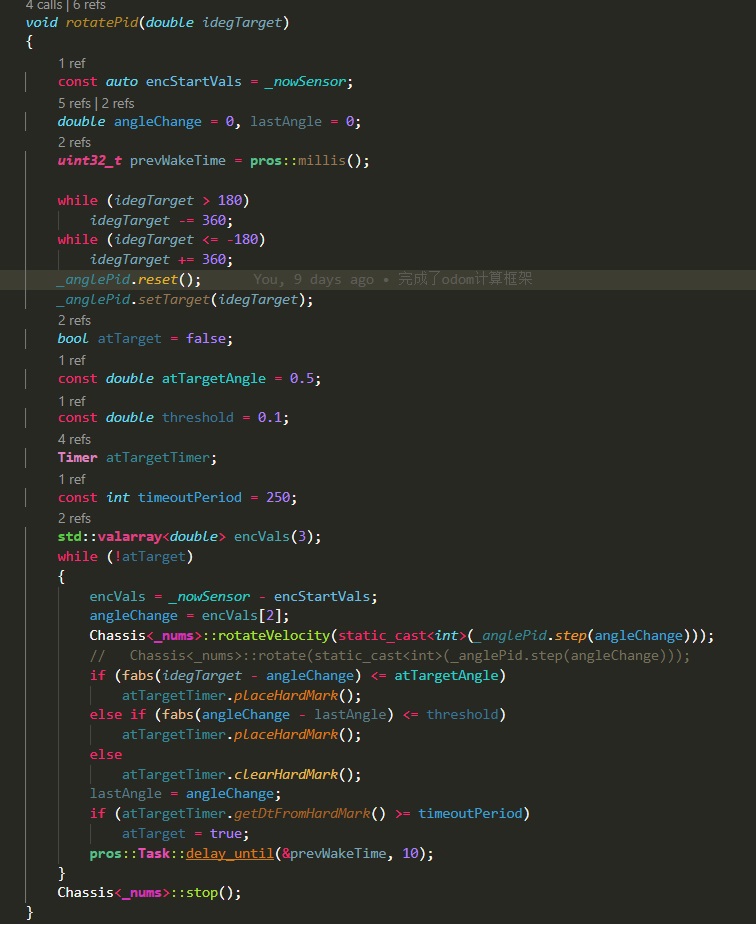Click the setTarget method call
The width and height of the screenshot is (756, 925).
click(174, 300)
